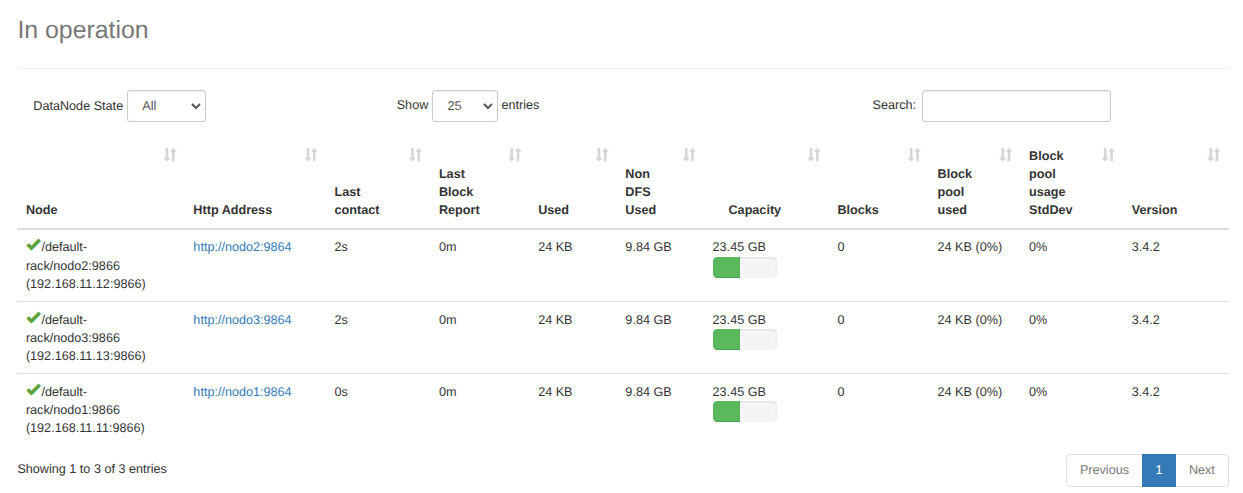The height and width of the screenshot is (493, 1243).
Task: Click the sort icon for Node column
Action: (x=170, y=155)
